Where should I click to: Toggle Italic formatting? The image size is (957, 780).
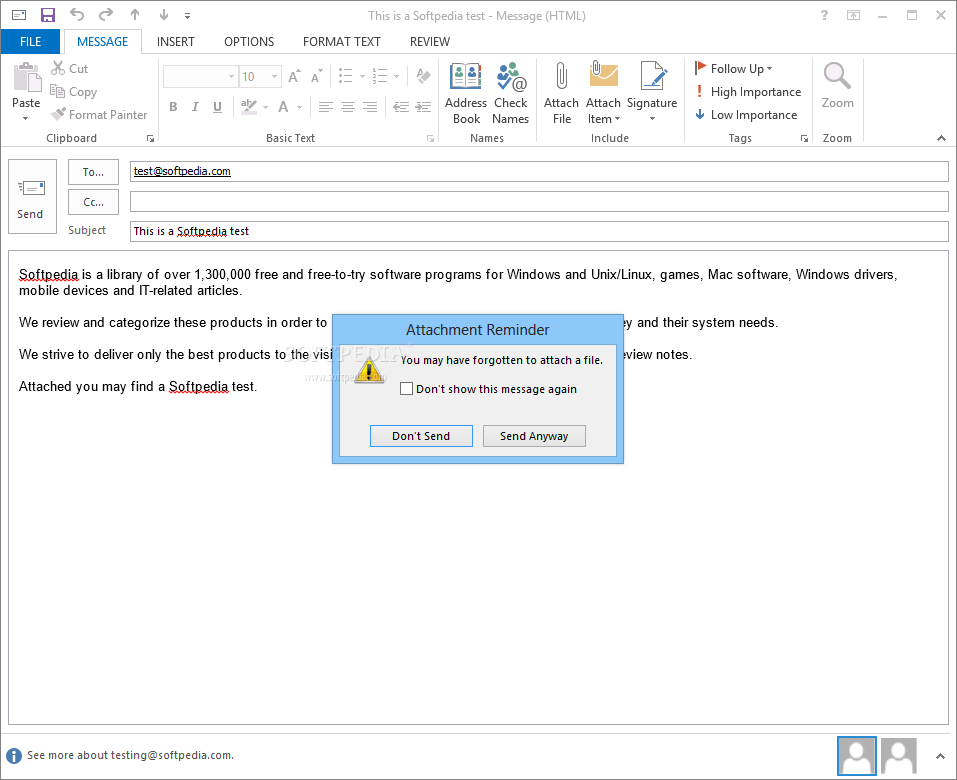(x=195, y=107)
